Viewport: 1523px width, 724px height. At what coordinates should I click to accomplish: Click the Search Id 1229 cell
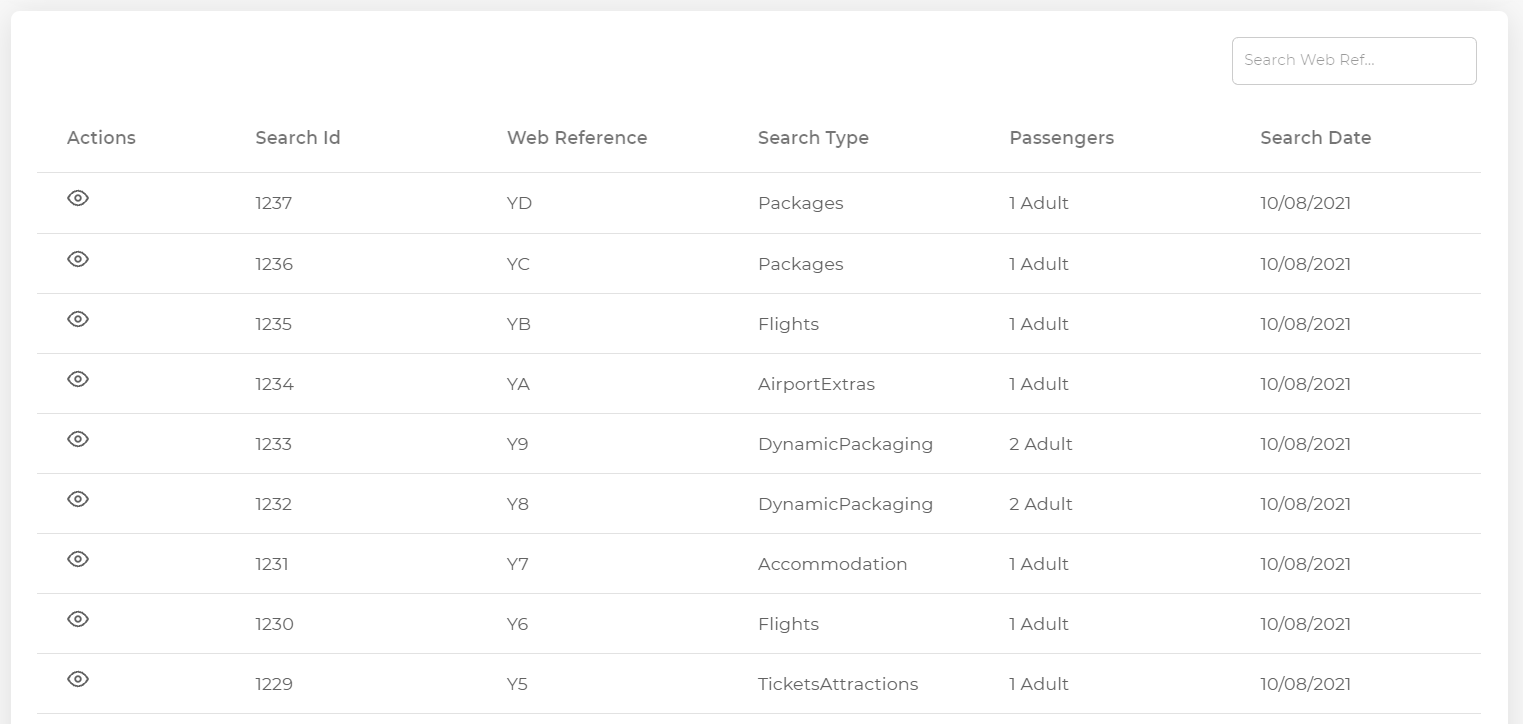[x=274, y=684]
